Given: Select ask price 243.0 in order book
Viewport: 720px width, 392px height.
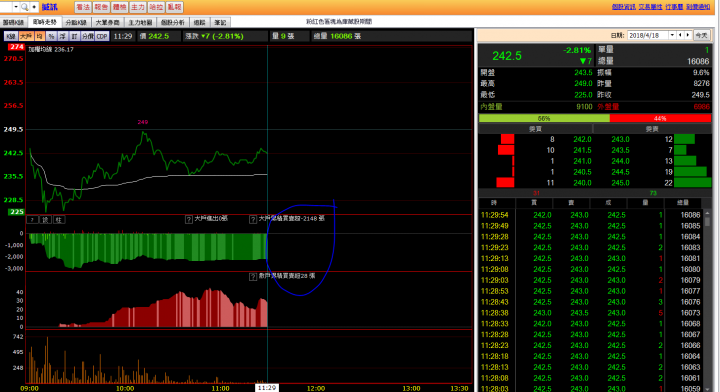Looking at the screenshot, I should click(620, 139).
